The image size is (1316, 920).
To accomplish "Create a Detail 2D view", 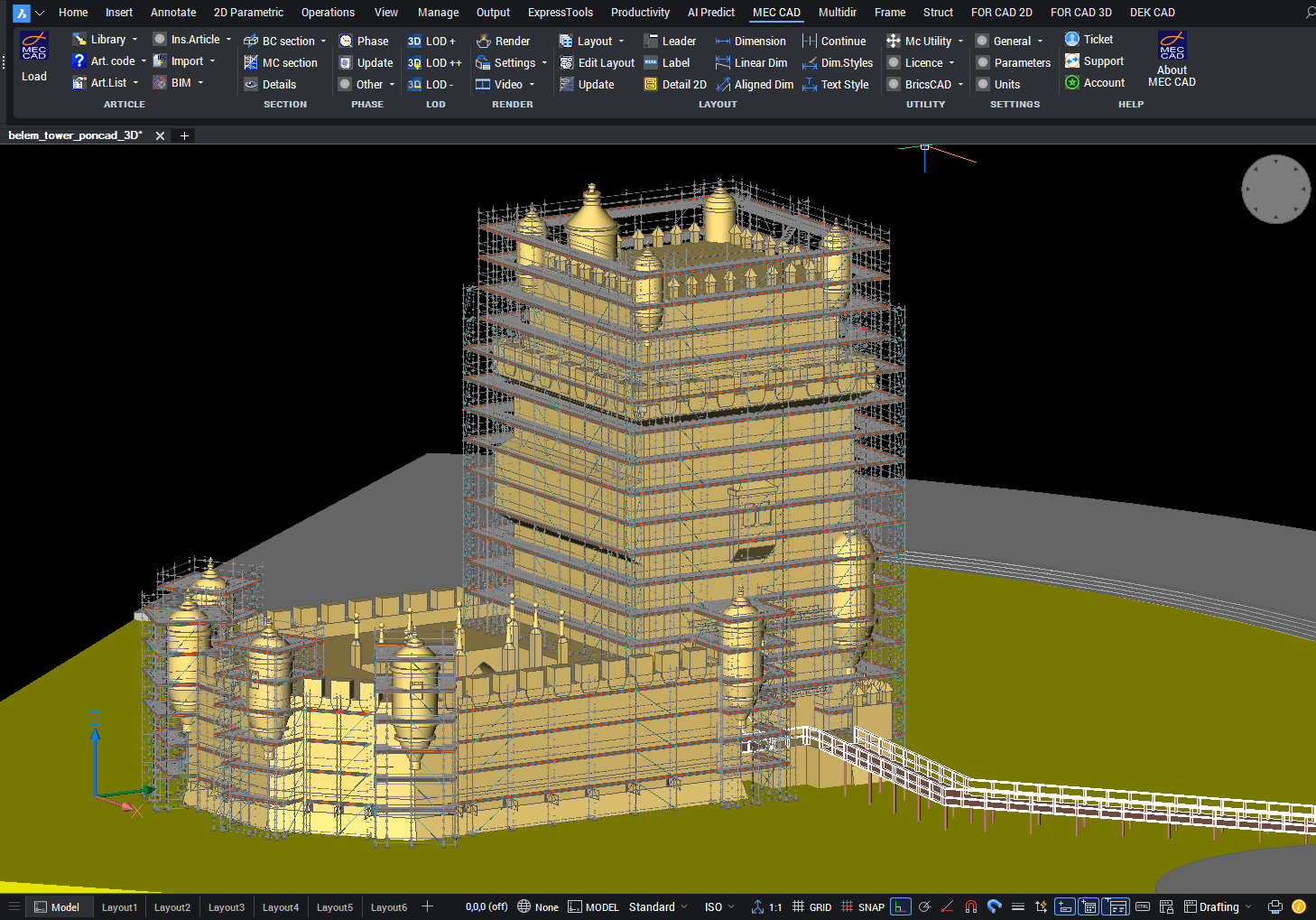I will pos(675,85).
